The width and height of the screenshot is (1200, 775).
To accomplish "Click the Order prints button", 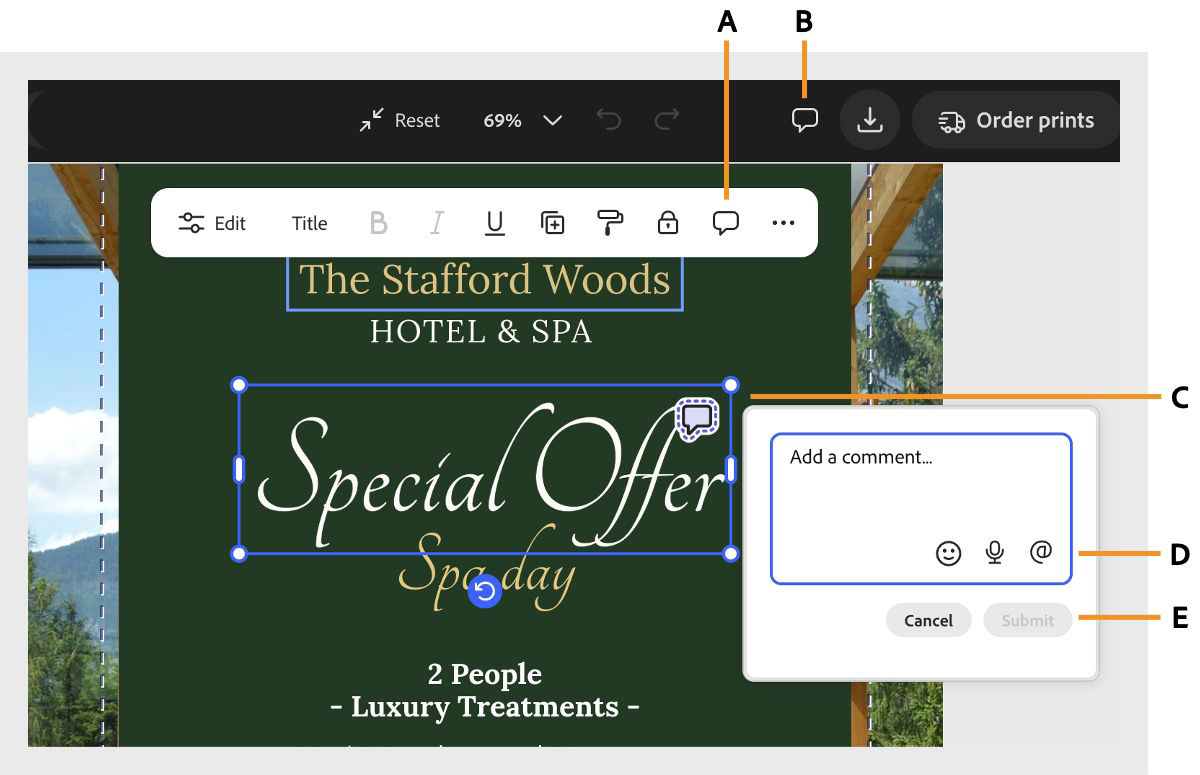I will [1015, 121].
